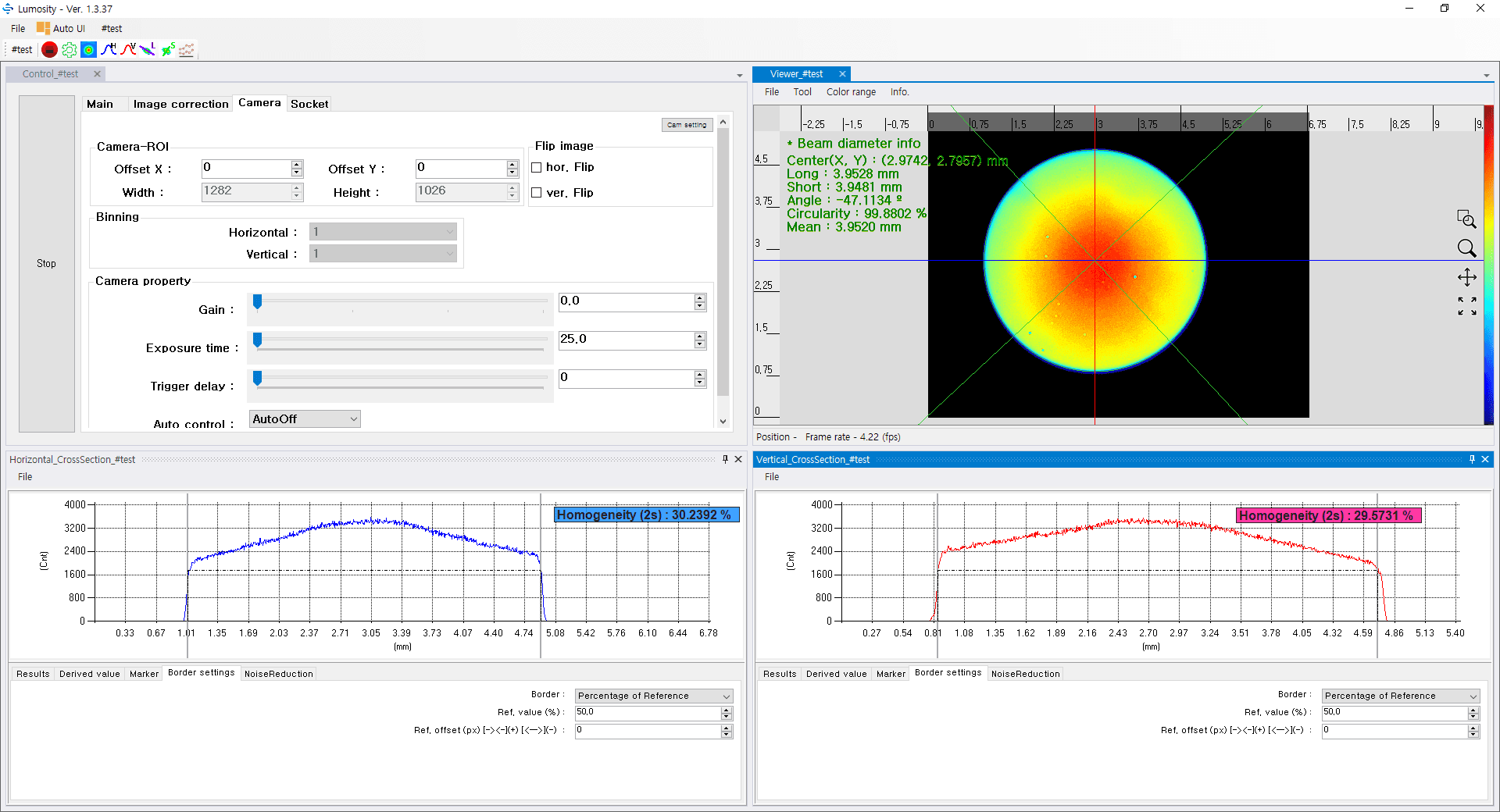1500x812 pixels.
Task: Open the beam profile viewer toolbar icon
Action: 89,50
